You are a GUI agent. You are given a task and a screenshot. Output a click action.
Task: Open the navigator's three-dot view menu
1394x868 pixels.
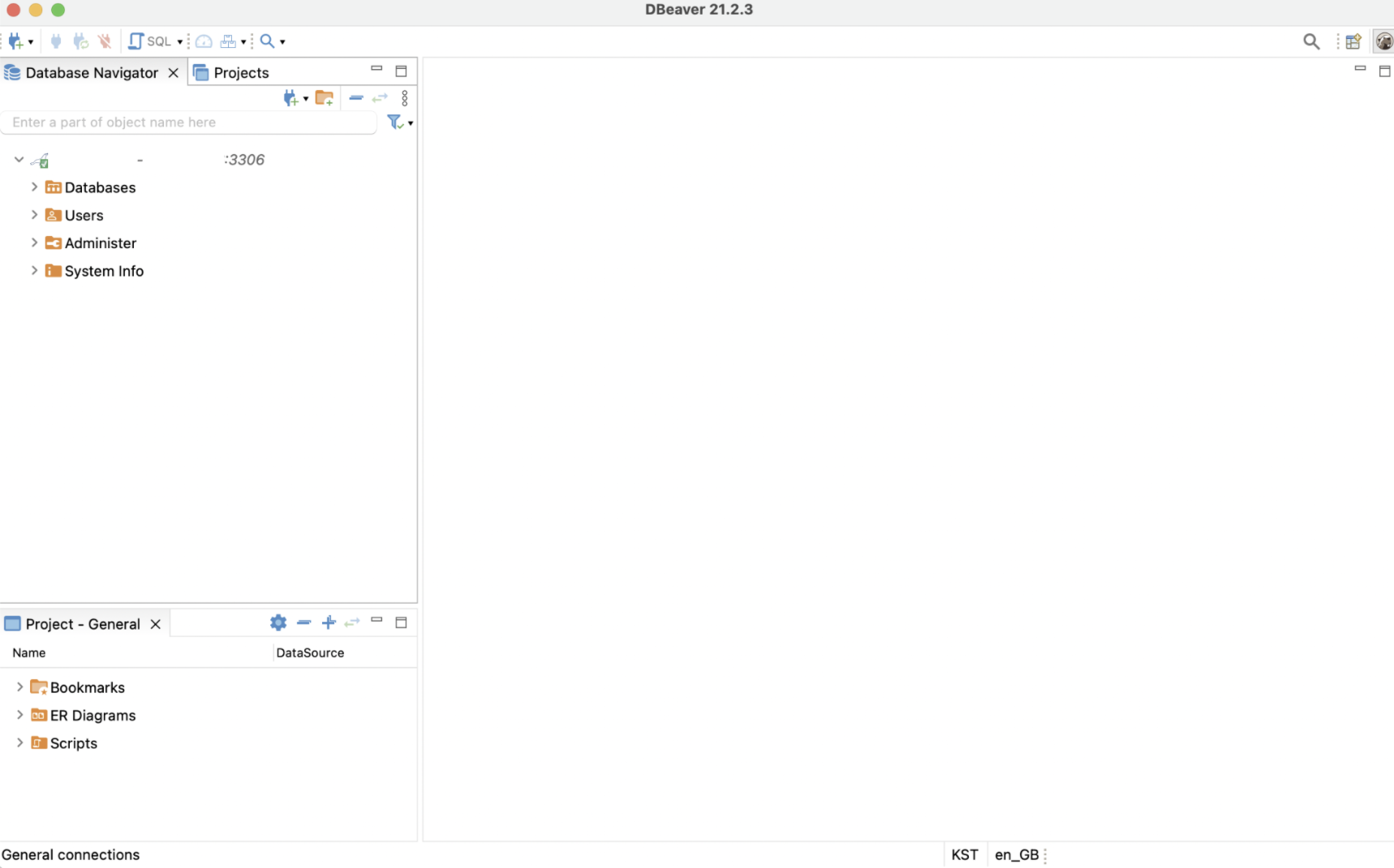[405, 98]
